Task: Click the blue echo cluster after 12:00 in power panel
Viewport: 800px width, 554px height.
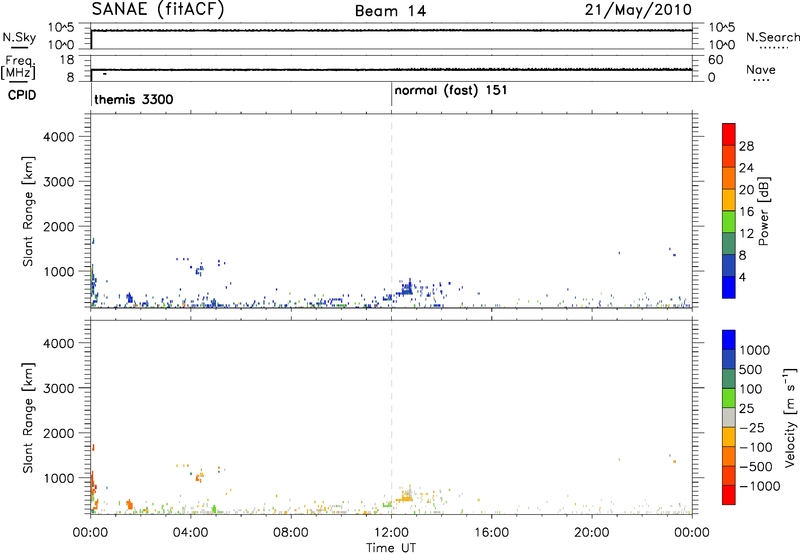Action: (x=406, y=290)
